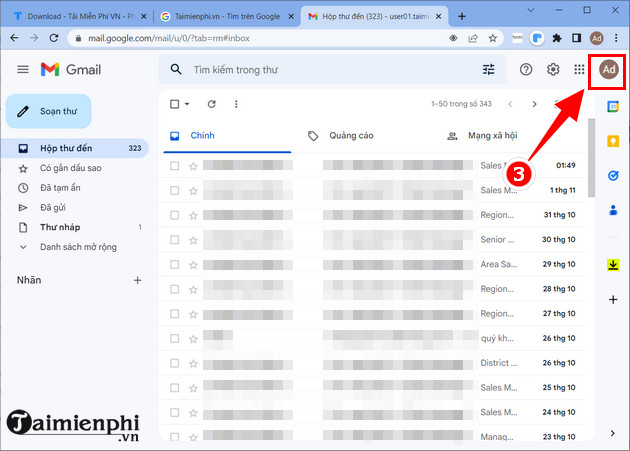Switch to Chính tab

pyautogui.click(x=227, y=136)
